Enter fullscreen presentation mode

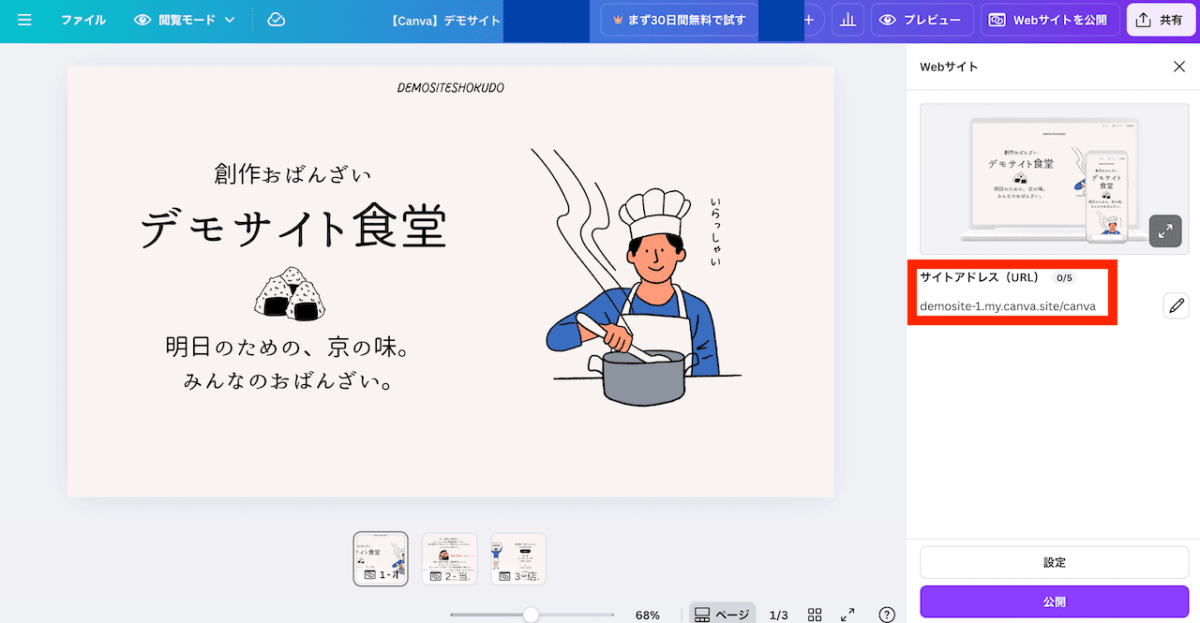pos(848,615)
